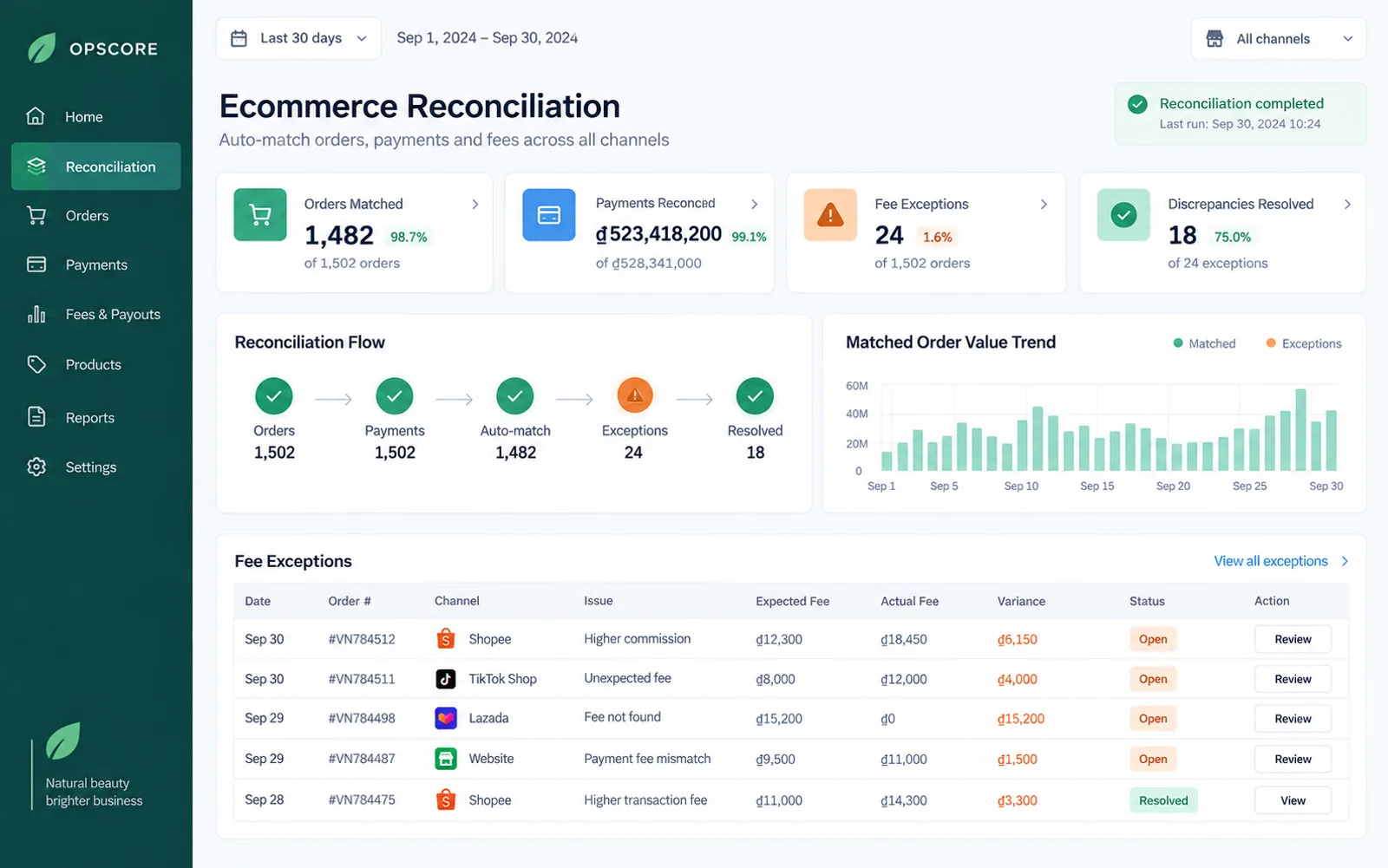Toggle the Exceptions legend item in chart

tap(1304, 343)
